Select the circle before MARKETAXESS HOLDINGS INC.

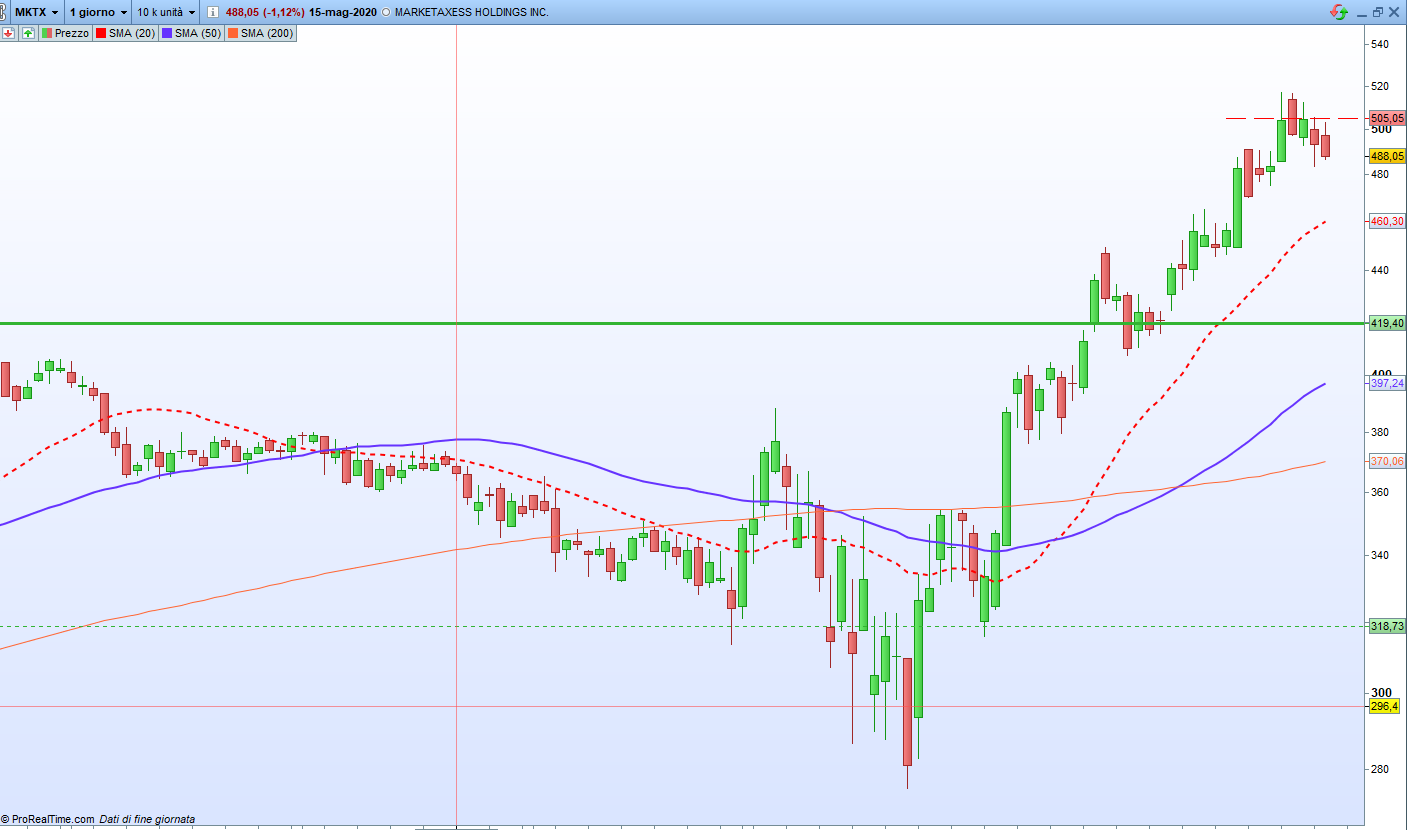click(386, 13)
